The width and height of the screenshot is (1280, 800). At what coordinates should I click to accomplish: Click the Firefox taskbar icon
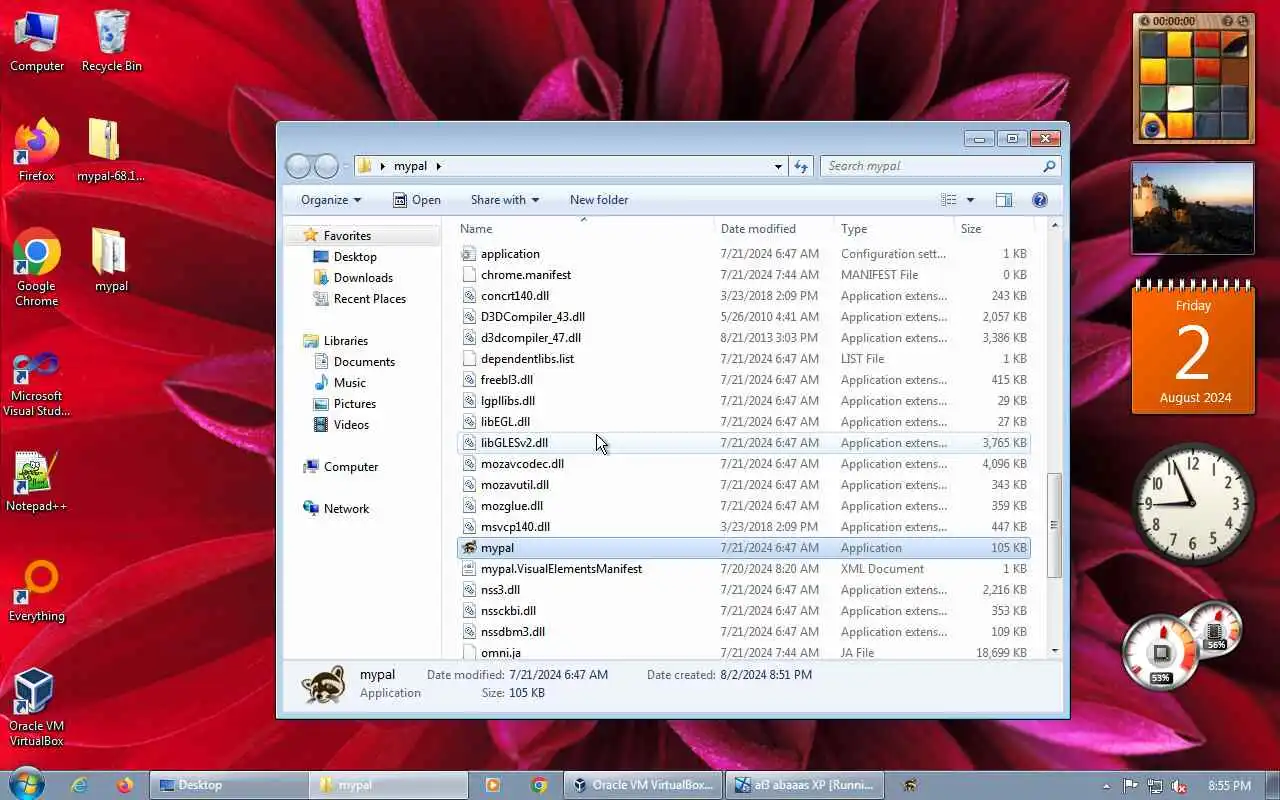(125, 785)
